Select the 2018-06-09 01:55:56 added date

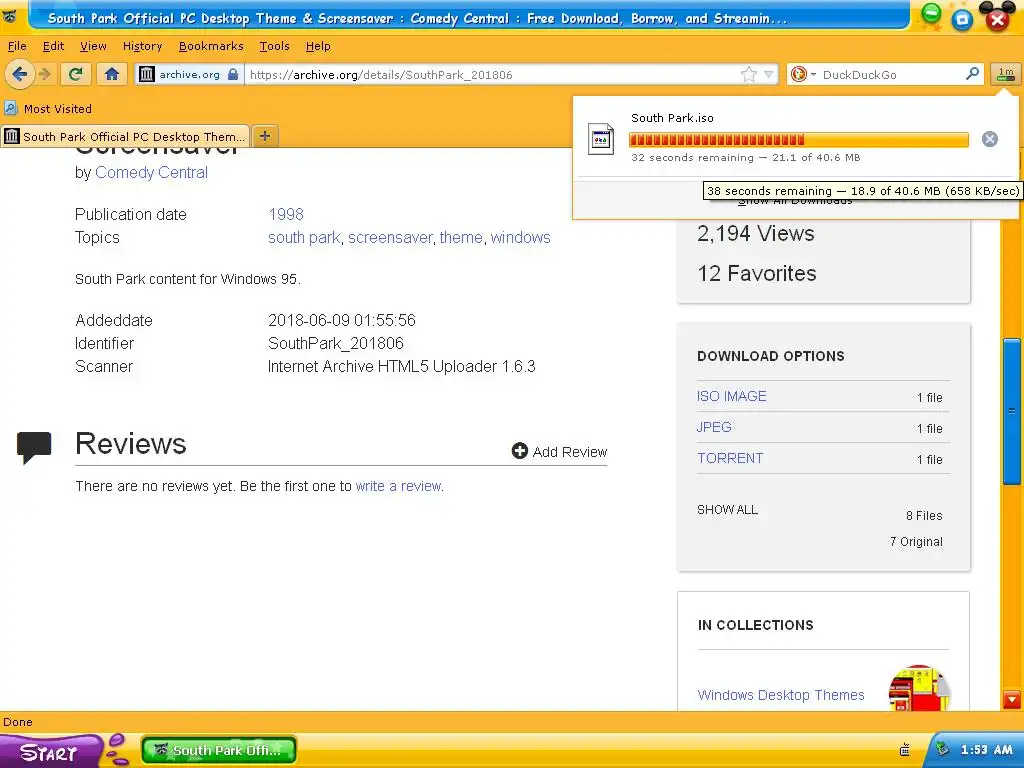coord(342,320)
